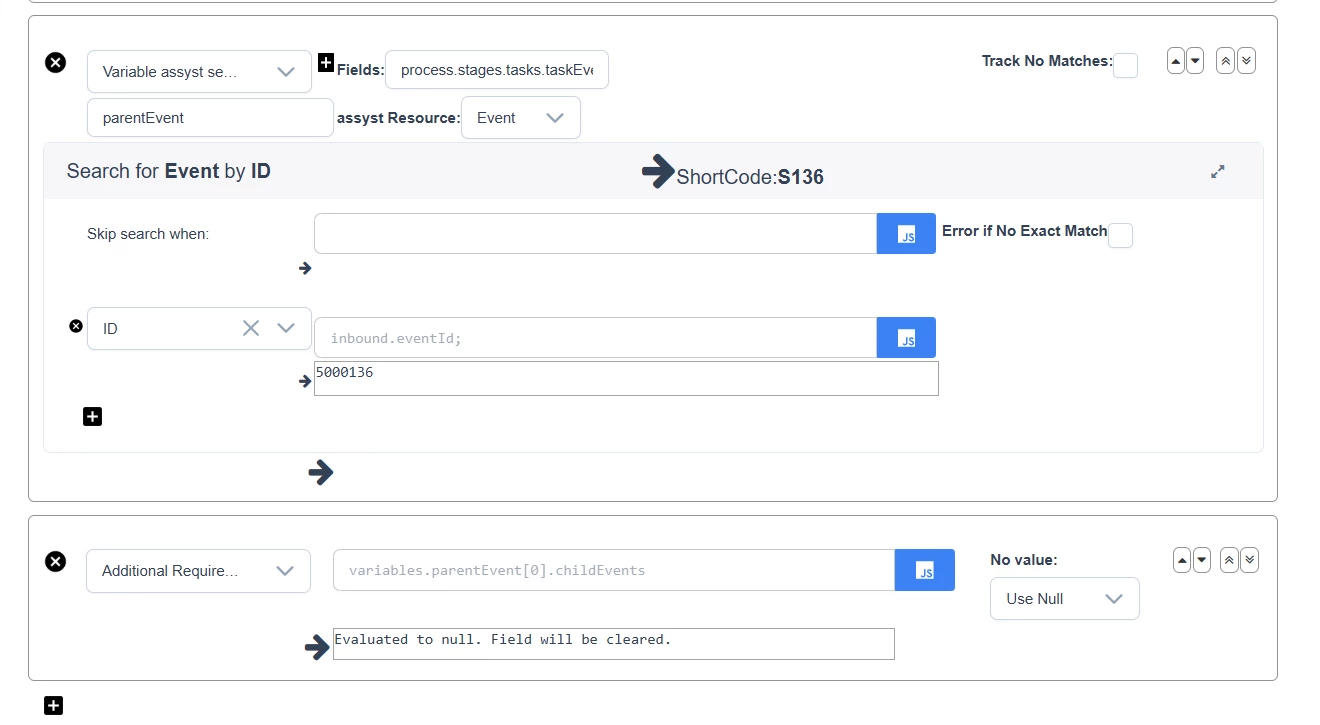This screenshot has width=1320, height=725.
Task: Add a new search criterion under ID
Action: [92, 416]
